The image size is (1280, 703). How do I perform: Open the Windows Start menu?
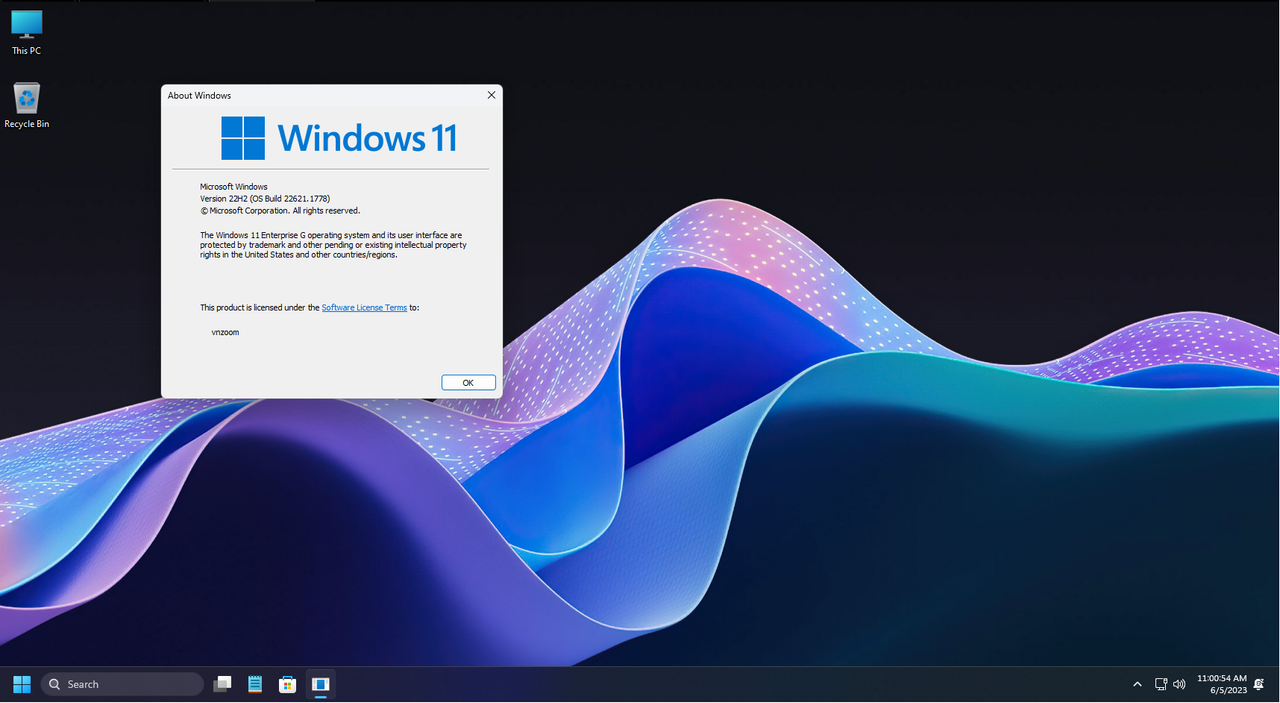21,684
